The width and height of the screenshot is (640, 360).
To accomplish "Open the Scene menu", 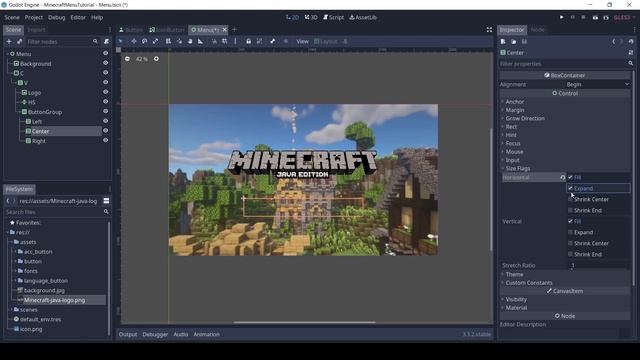I will pyautogui.click(x=12, y=17).
